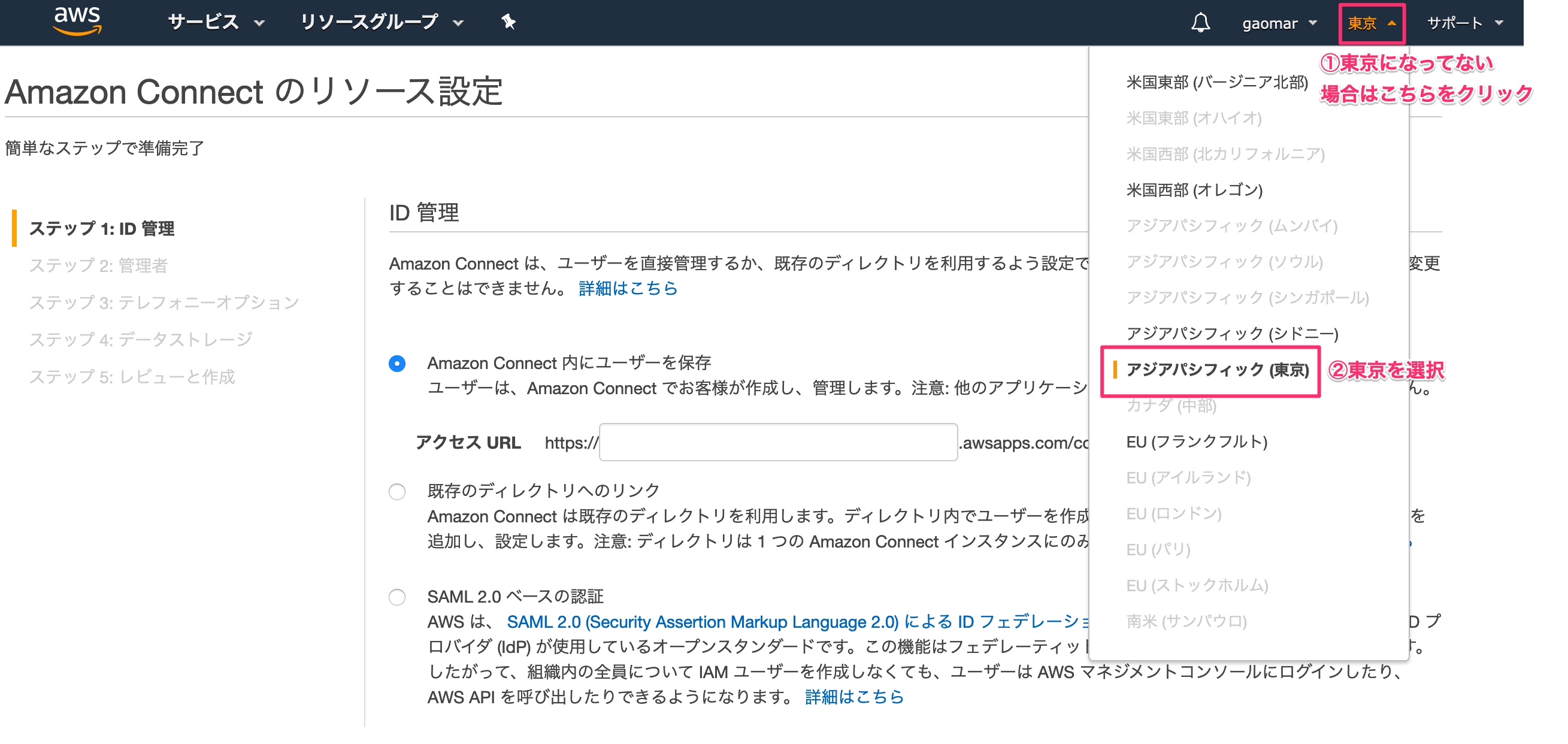The image size is (1568, 744).
Task: Open the notifications bell icon
Action: [1200, 23]
